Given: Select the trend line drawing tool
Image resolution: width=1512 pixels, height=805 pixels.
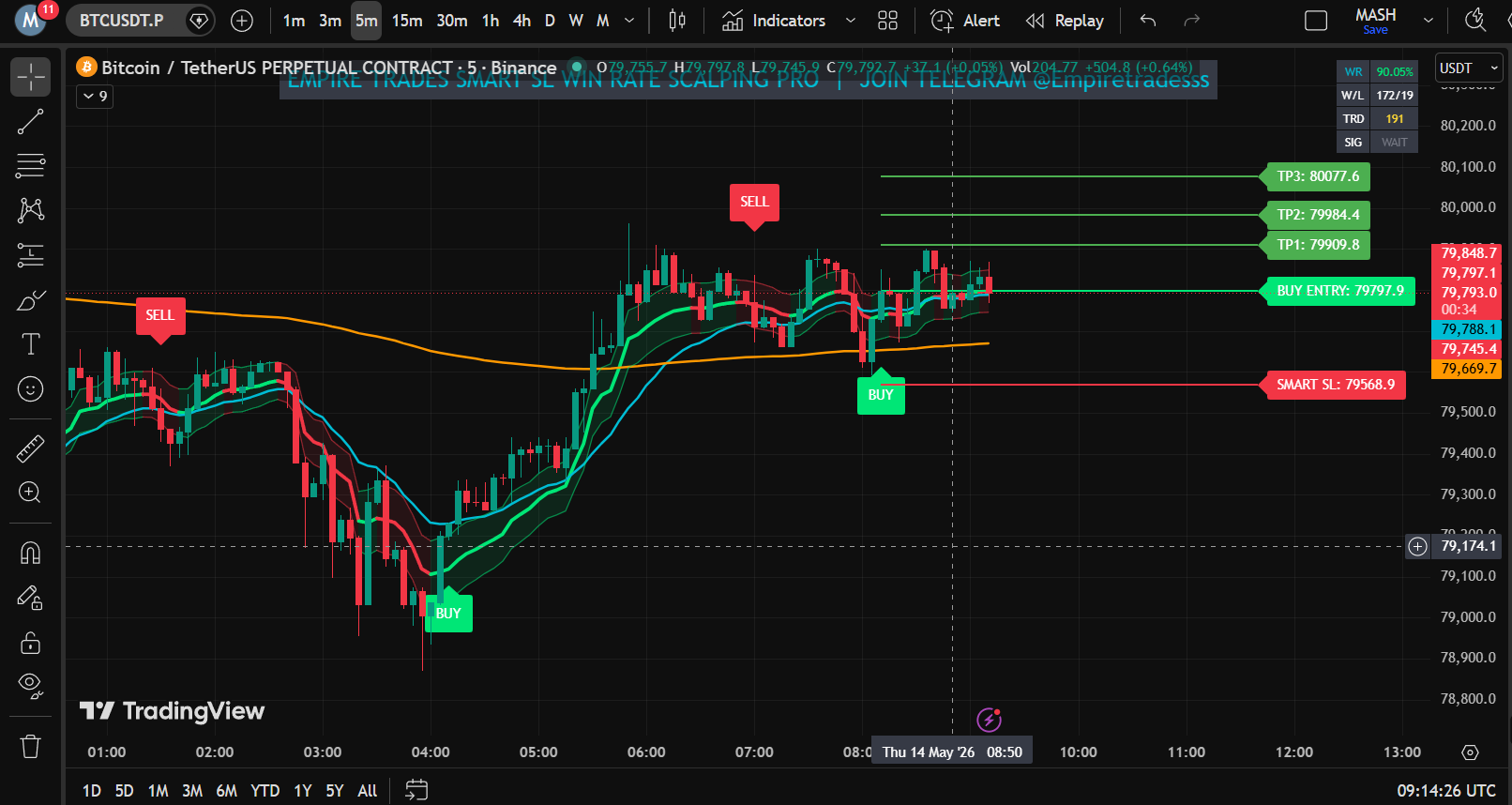Looking at the screenshot, I should coord(30,121).
